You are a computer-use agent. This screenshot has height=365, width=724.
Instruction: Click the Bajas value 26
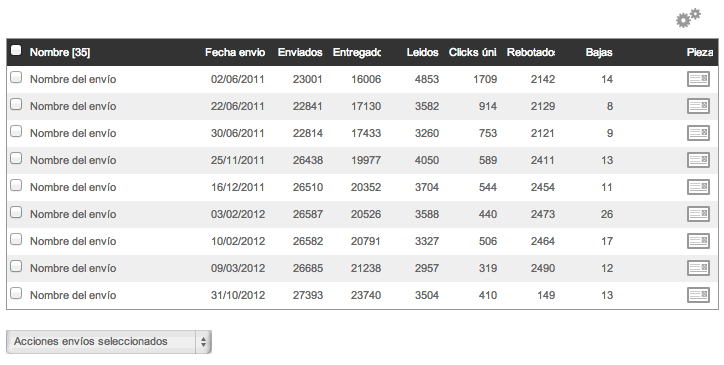click(607, 214)
